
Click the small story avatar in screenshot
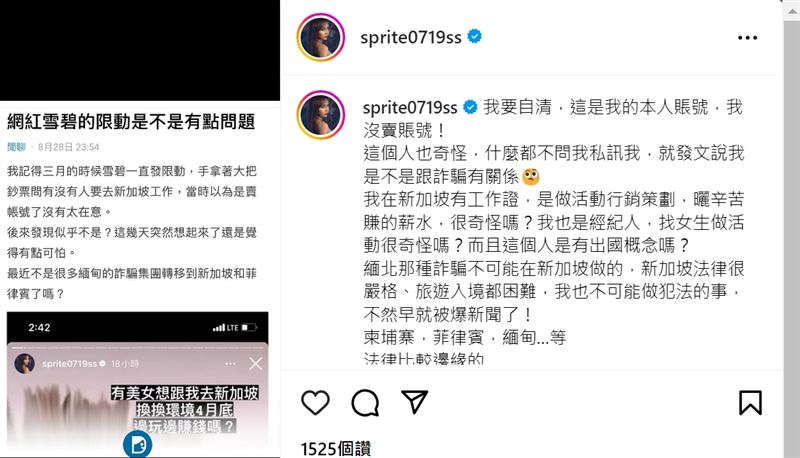(24, 364)
